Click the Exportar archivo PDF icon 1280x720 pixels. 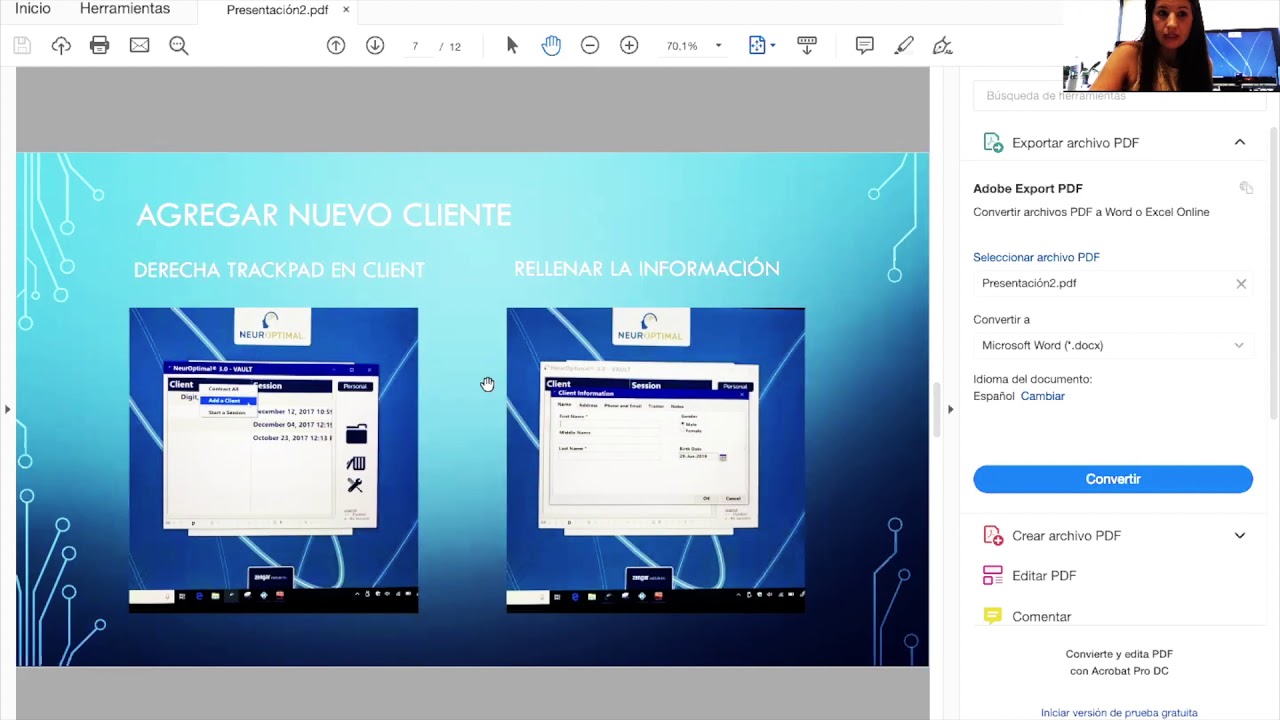[x=993, y=142]
